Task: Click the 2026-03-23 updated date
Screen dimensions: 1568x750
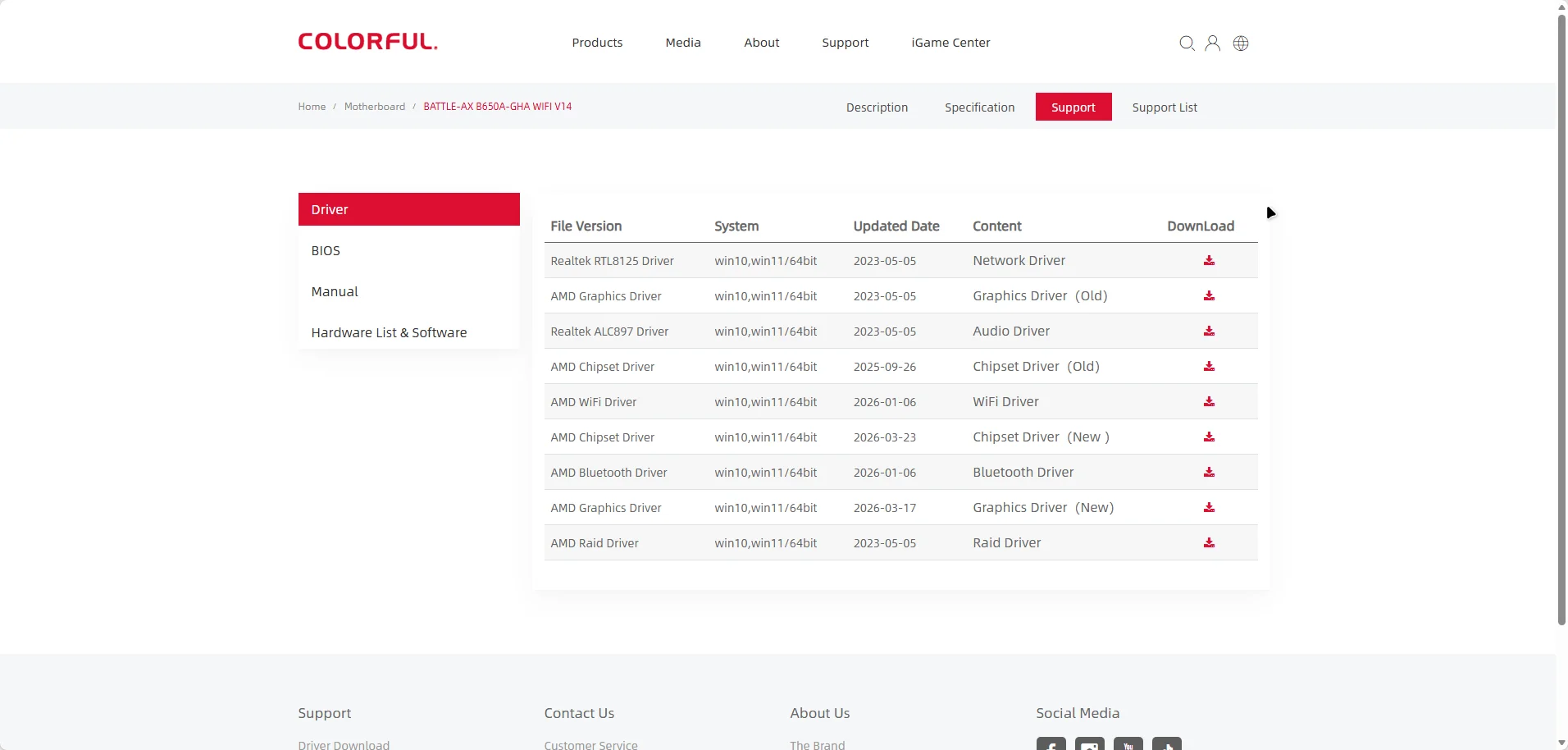Action: click(885, 437)
